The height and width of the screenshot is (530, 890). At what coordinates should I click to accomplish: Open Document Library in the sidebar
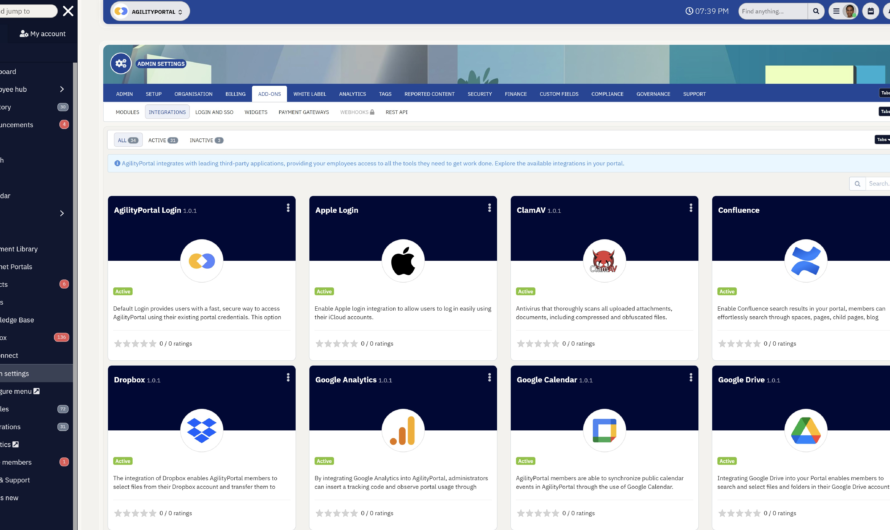[19, 249]
